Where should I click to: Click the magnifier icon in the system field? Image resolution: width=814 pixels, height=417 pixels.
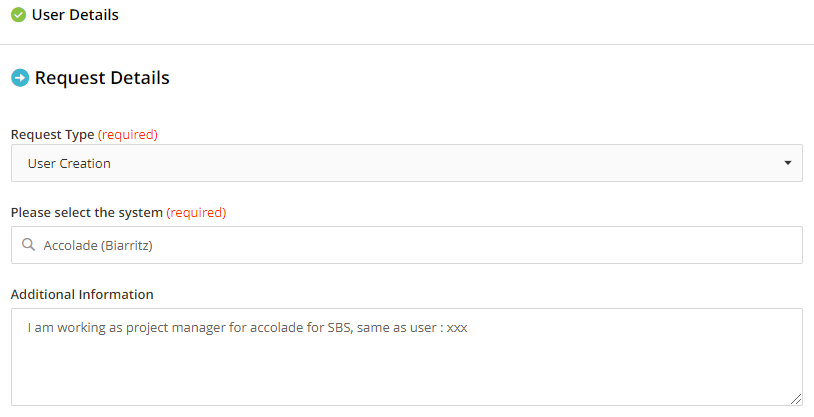(28, 244)
